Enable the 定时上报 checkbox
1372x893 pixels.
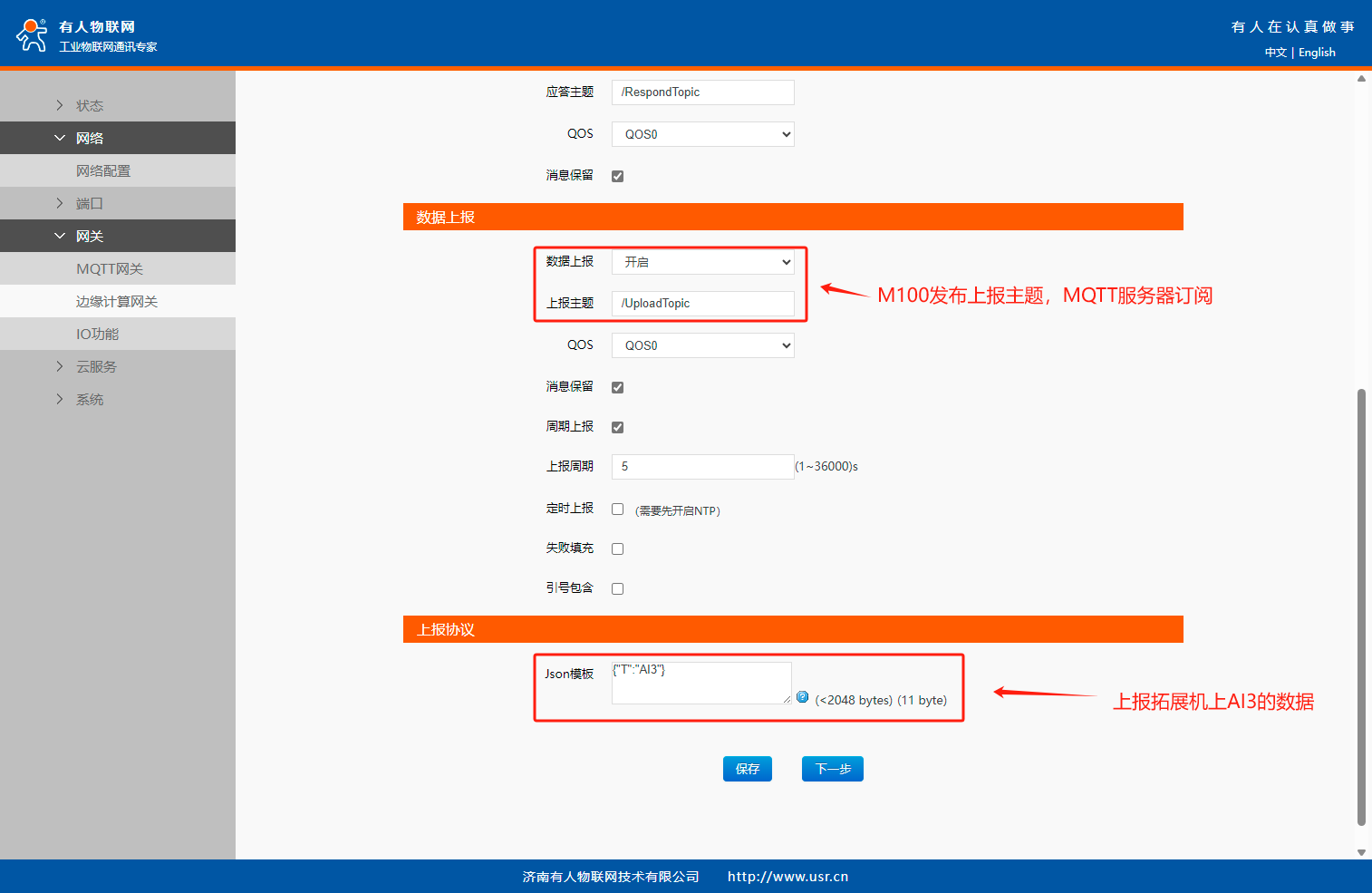(617, 510)
